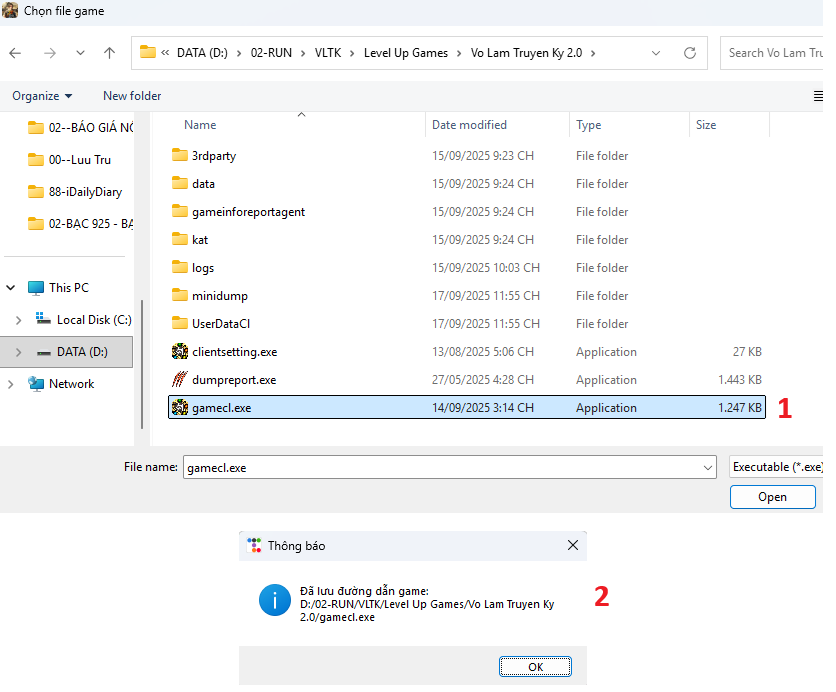Collapse the This PC tree node
836x692 pixels.
click(11, 288)
